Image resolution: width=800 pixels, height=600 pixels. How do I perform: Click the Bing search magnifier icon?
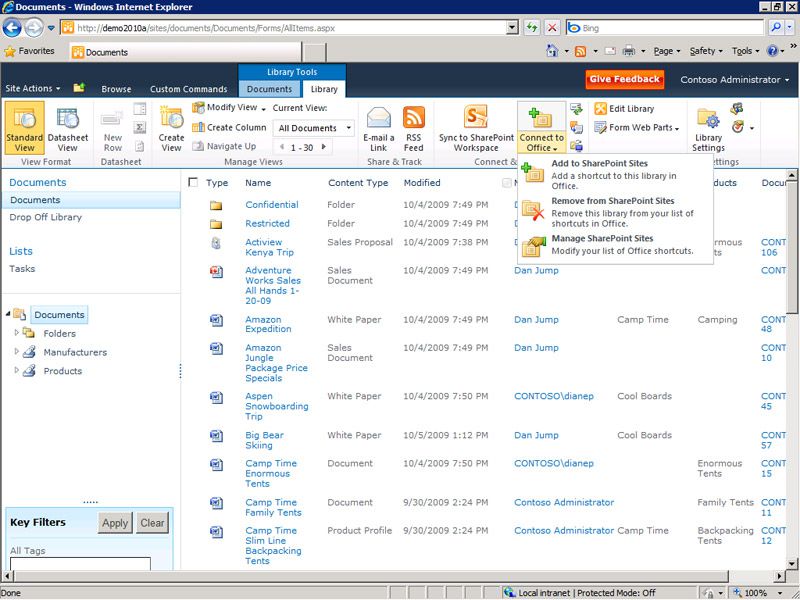tap(776, 28)
